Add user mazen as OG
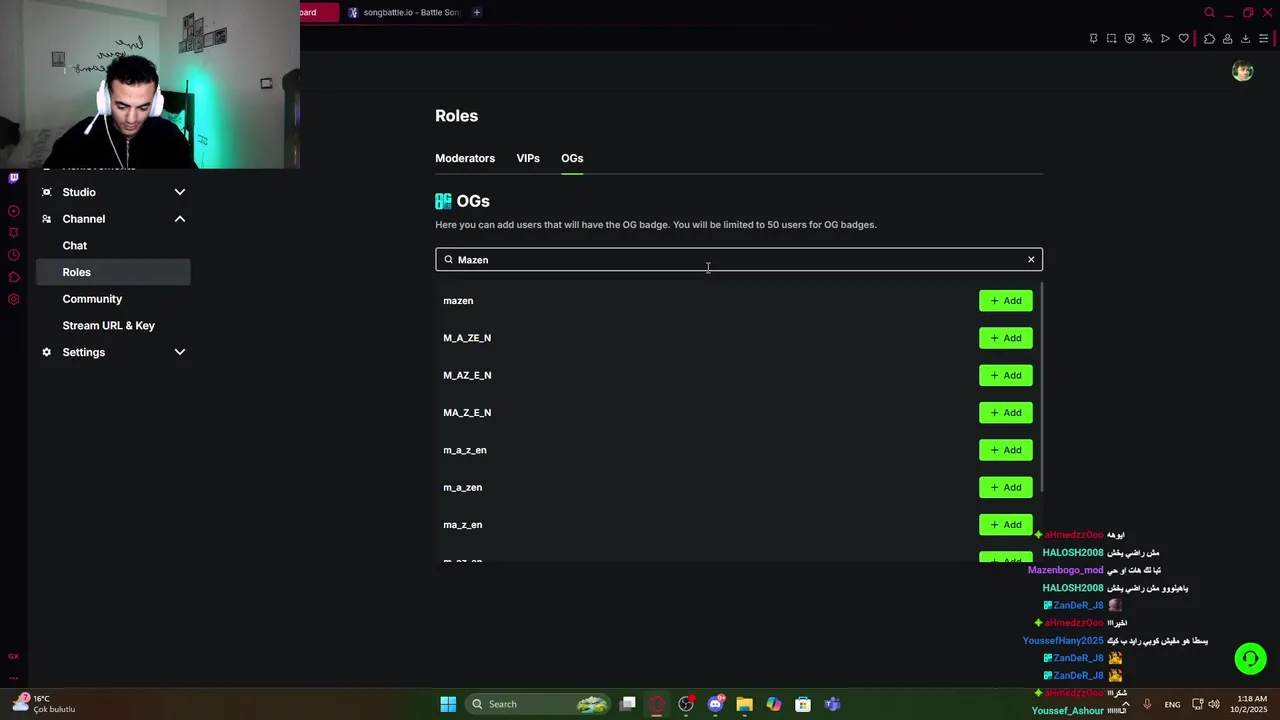This screenshot has width=1280, height=720. [x=1005, y=301]
